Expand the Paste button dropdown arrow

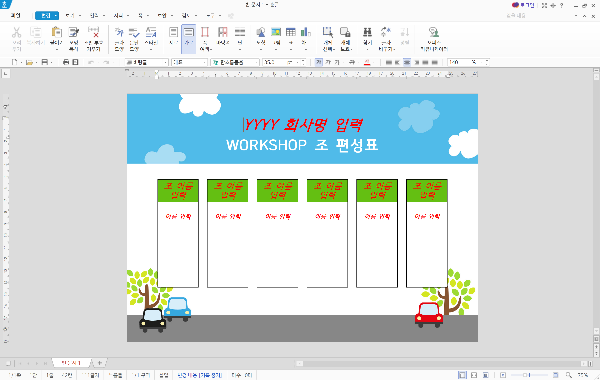click(56, 49)
